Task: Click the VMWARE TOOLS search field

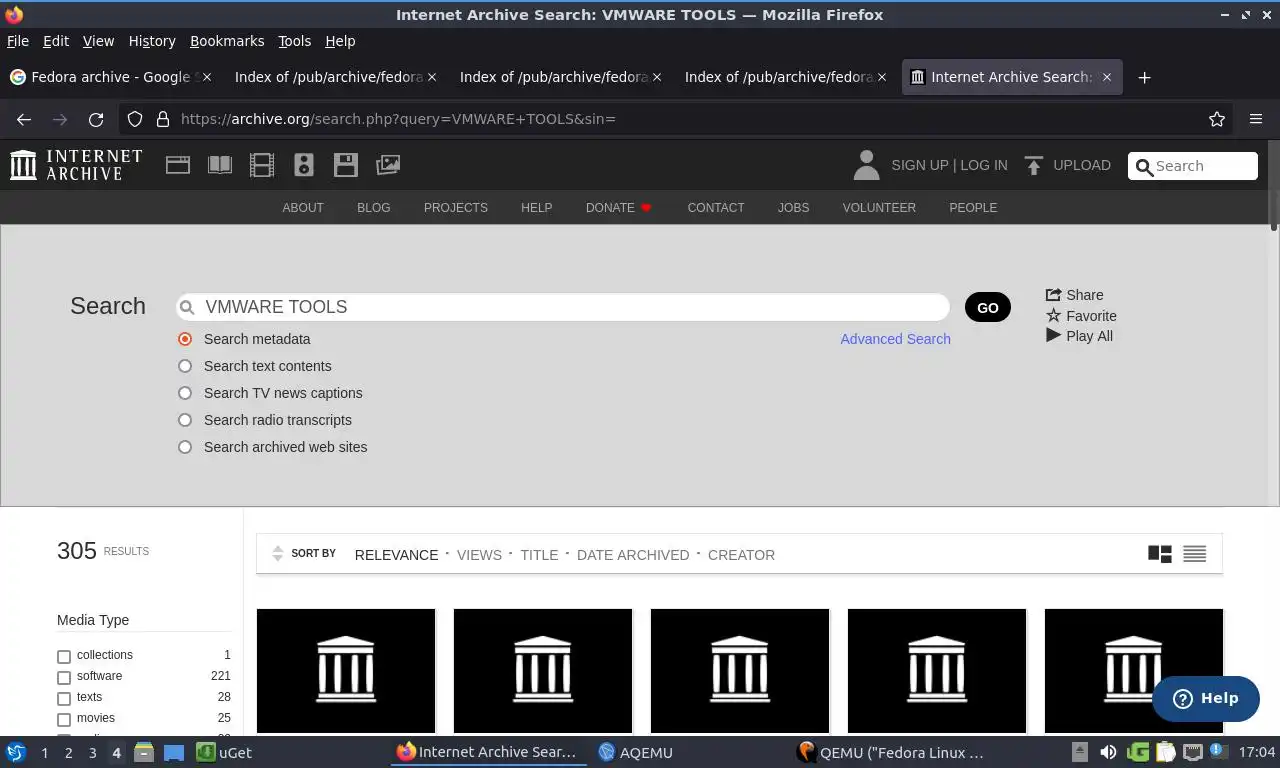Action: point(562,307)
